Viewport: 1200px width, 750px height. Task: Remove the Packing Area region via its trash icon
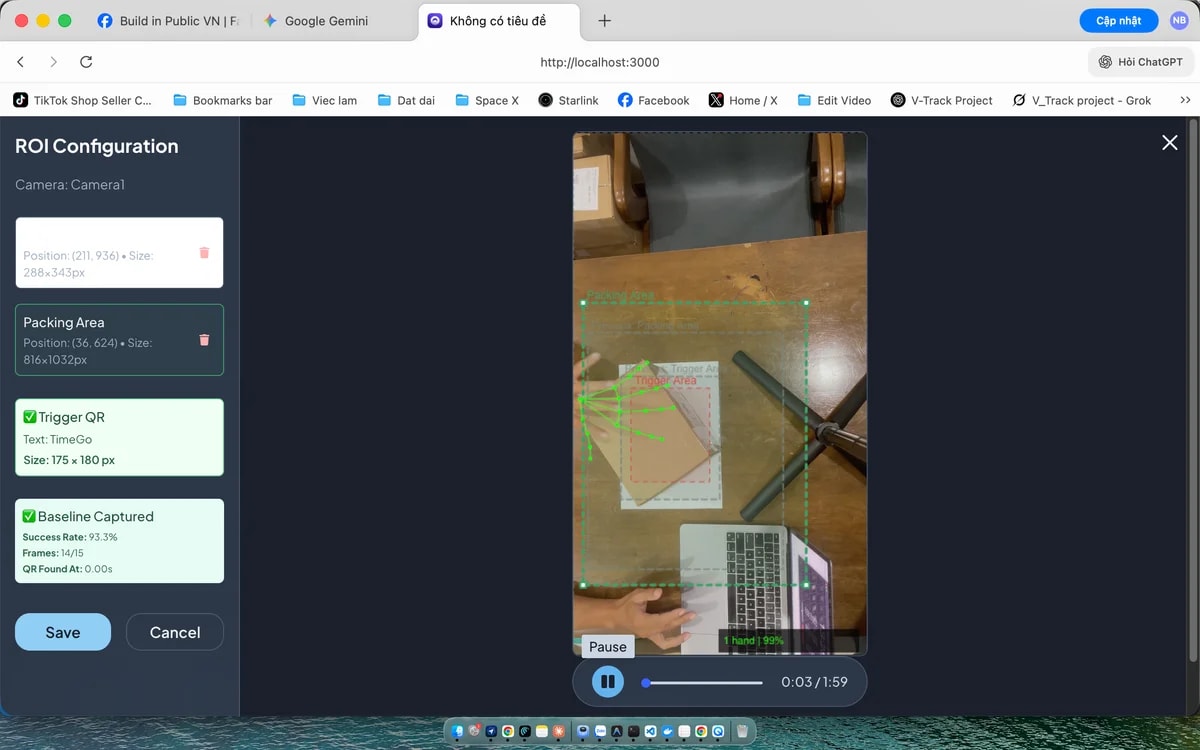[204, 339]
